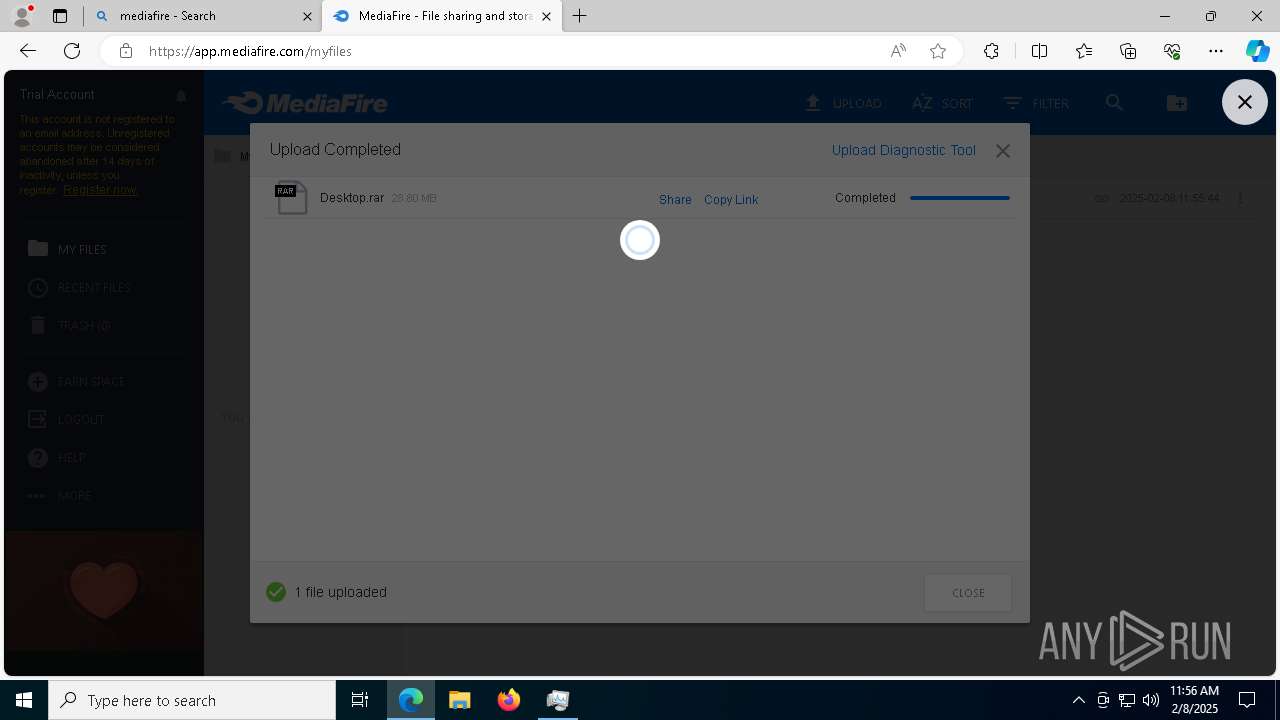
Task: Click the search magnifier icon in MediaFire
Action: tap(1115, 103)
